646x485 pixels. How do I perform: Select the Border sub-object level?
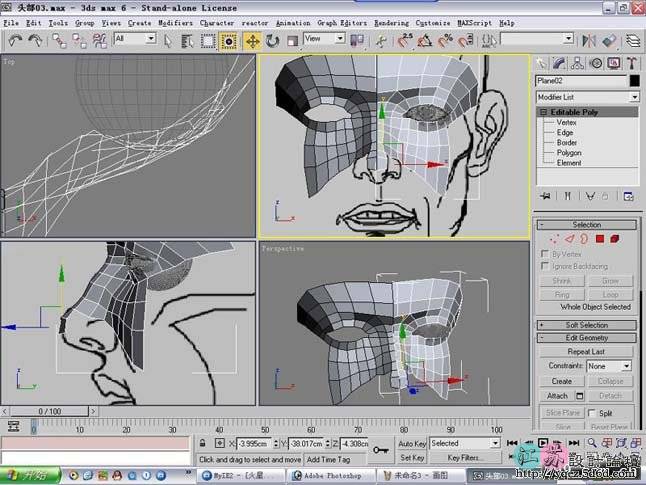(566, 143)
